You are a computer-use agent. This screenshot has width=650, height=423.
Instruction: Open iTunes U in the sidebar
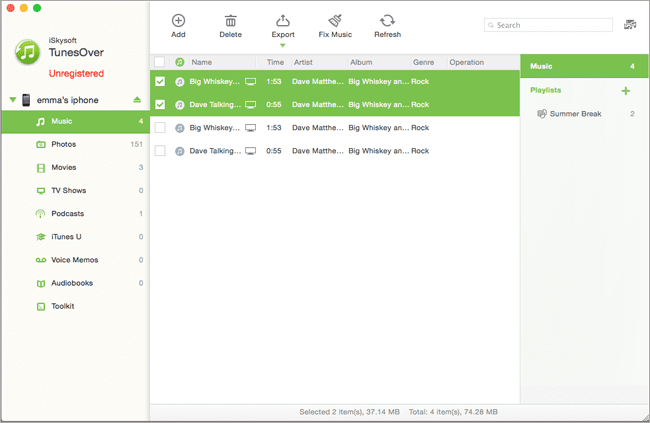tap(75, 237)
